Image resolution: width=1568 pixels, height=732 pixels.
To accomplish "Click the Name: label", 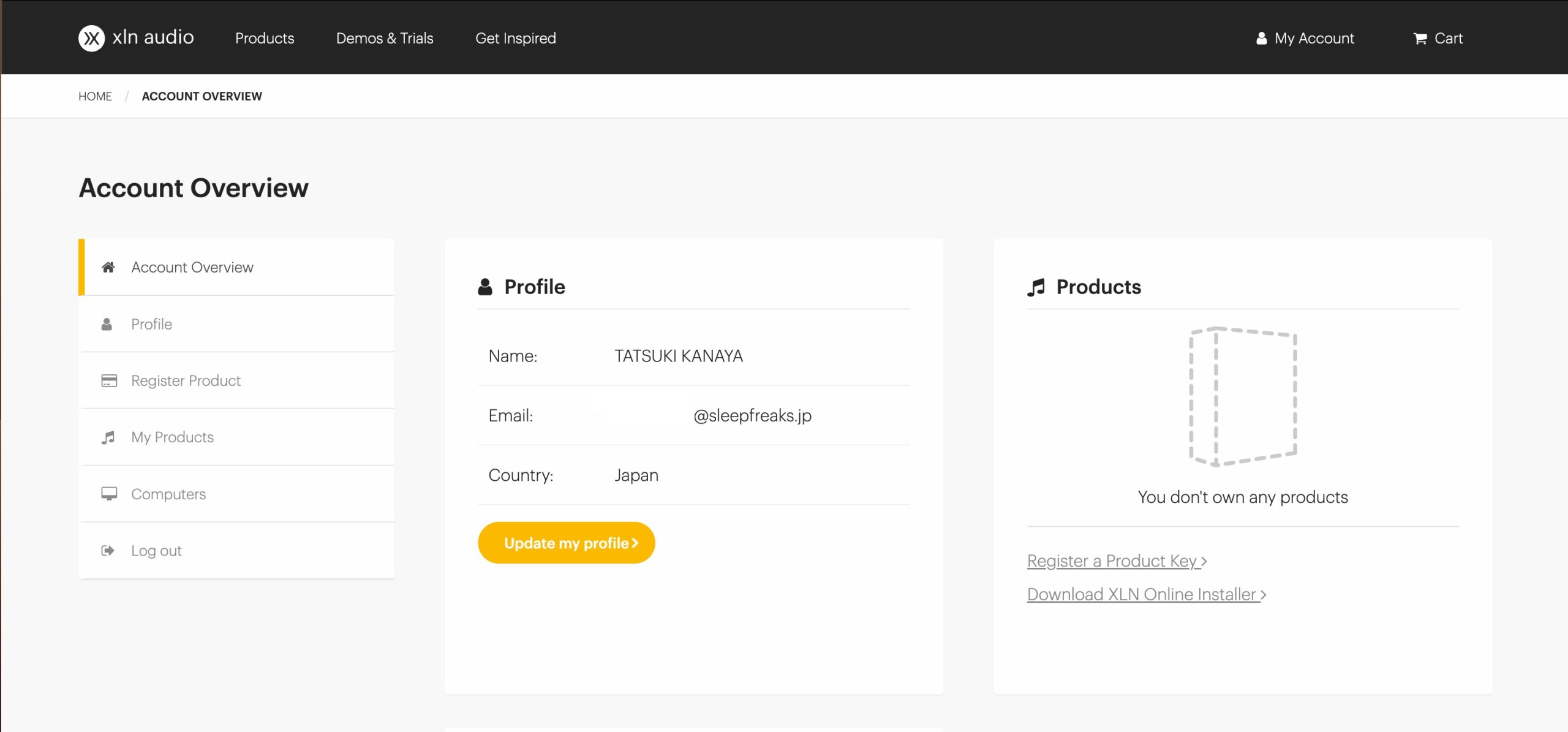I will click(x=513, y=356).
